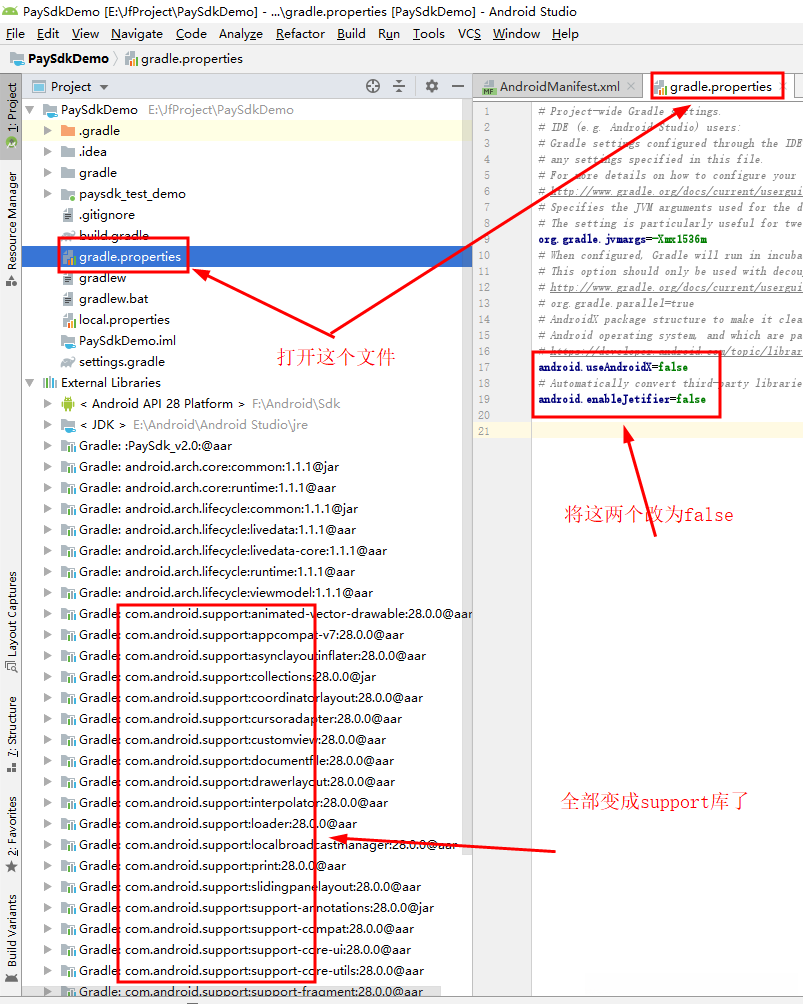
Task: Click the JDK folder icon
Action: pyautogui.click(x=68, y=425)
